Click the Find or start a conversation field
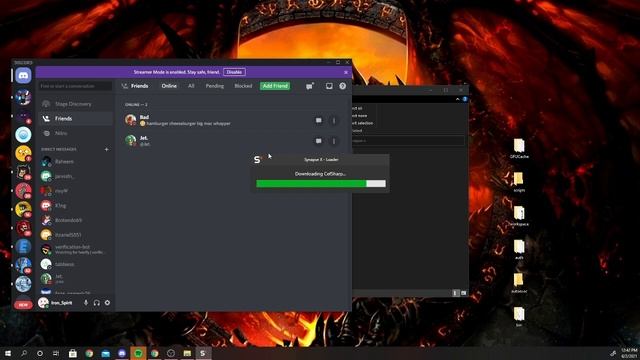This screenshot has height=360, width=640. [75, 86]
